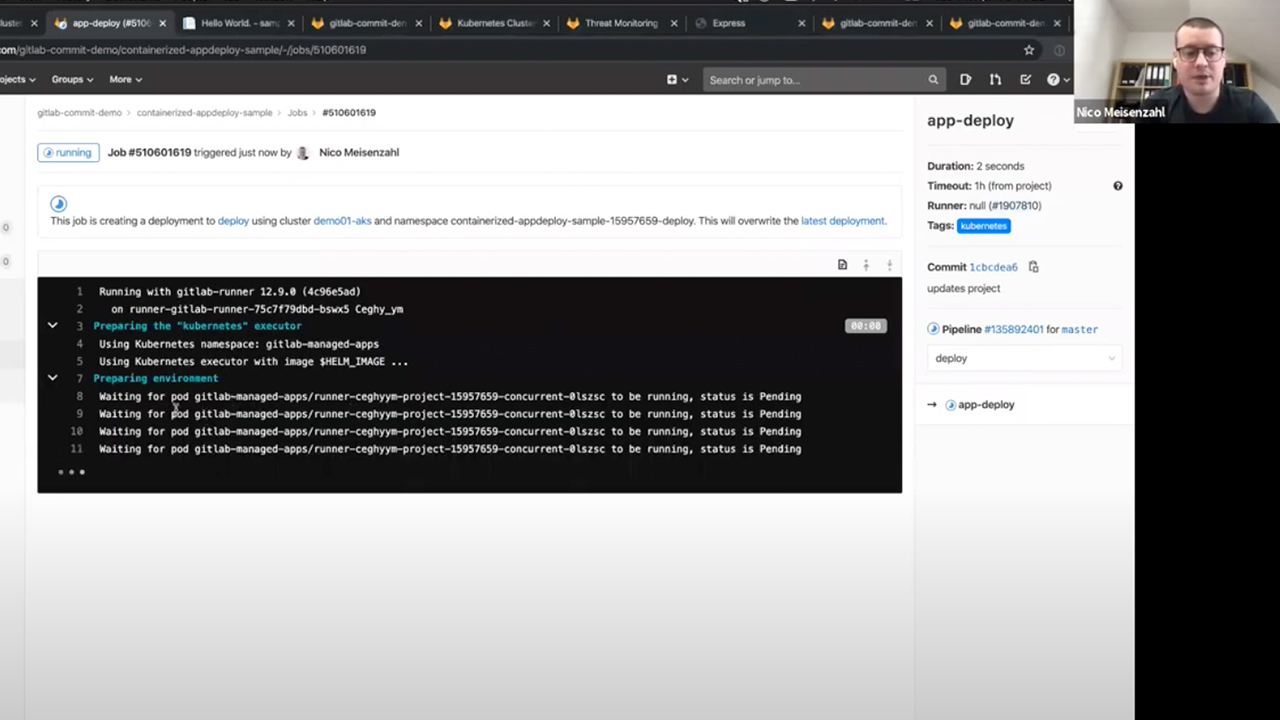Close the Threat Monitoring browser tab
This screenshot has height=720, width=1280.
[674, 23]
